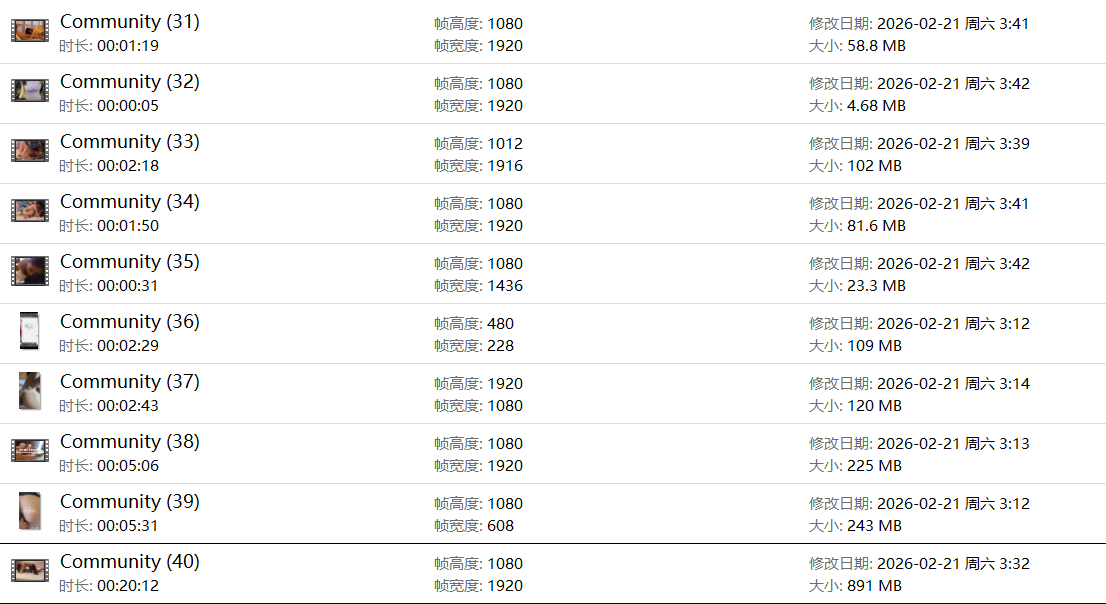Viewport: 1106px width, 604px height.
Task: Click the vertical thumbnail of Community (37)
Action: [x=30, y=391]
